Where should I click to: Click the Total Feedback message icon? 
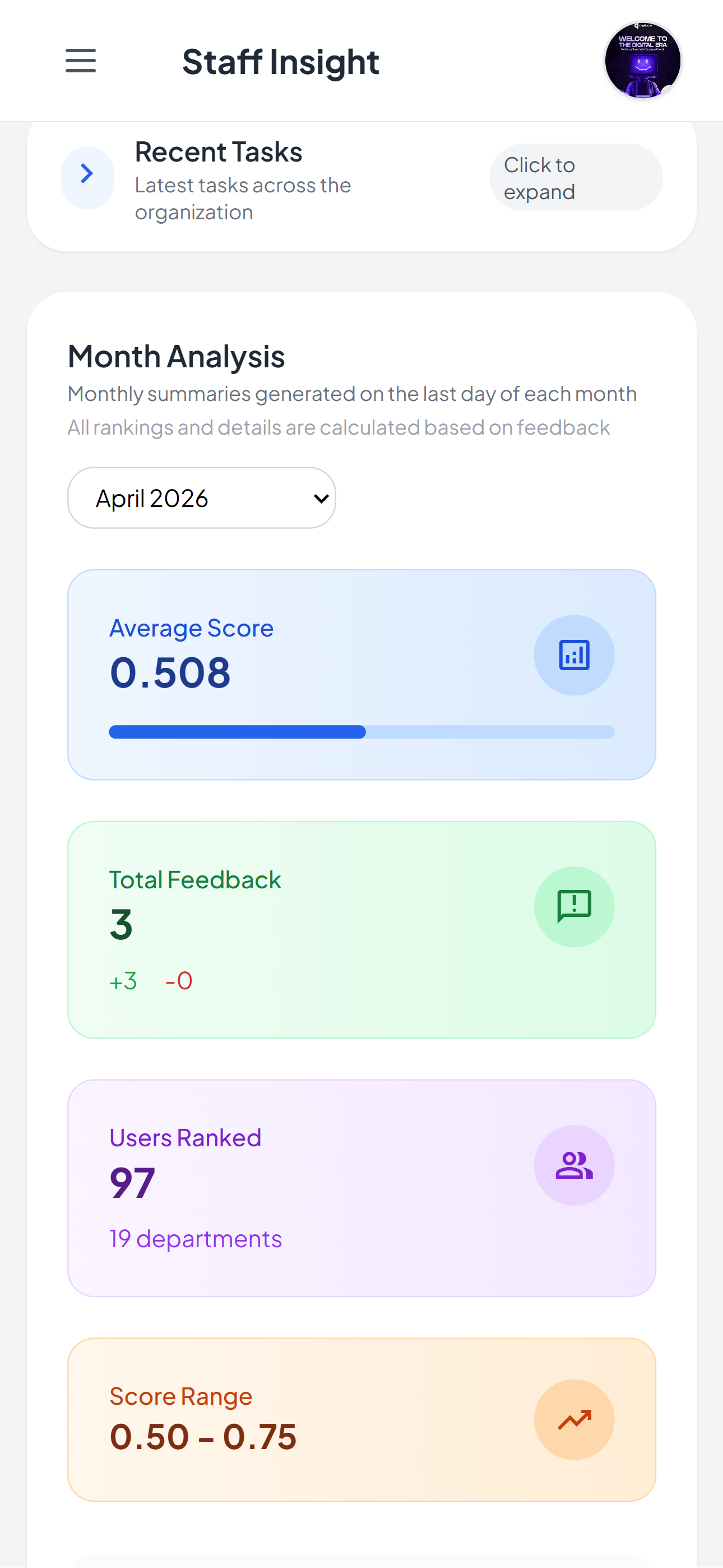[574, 906]
